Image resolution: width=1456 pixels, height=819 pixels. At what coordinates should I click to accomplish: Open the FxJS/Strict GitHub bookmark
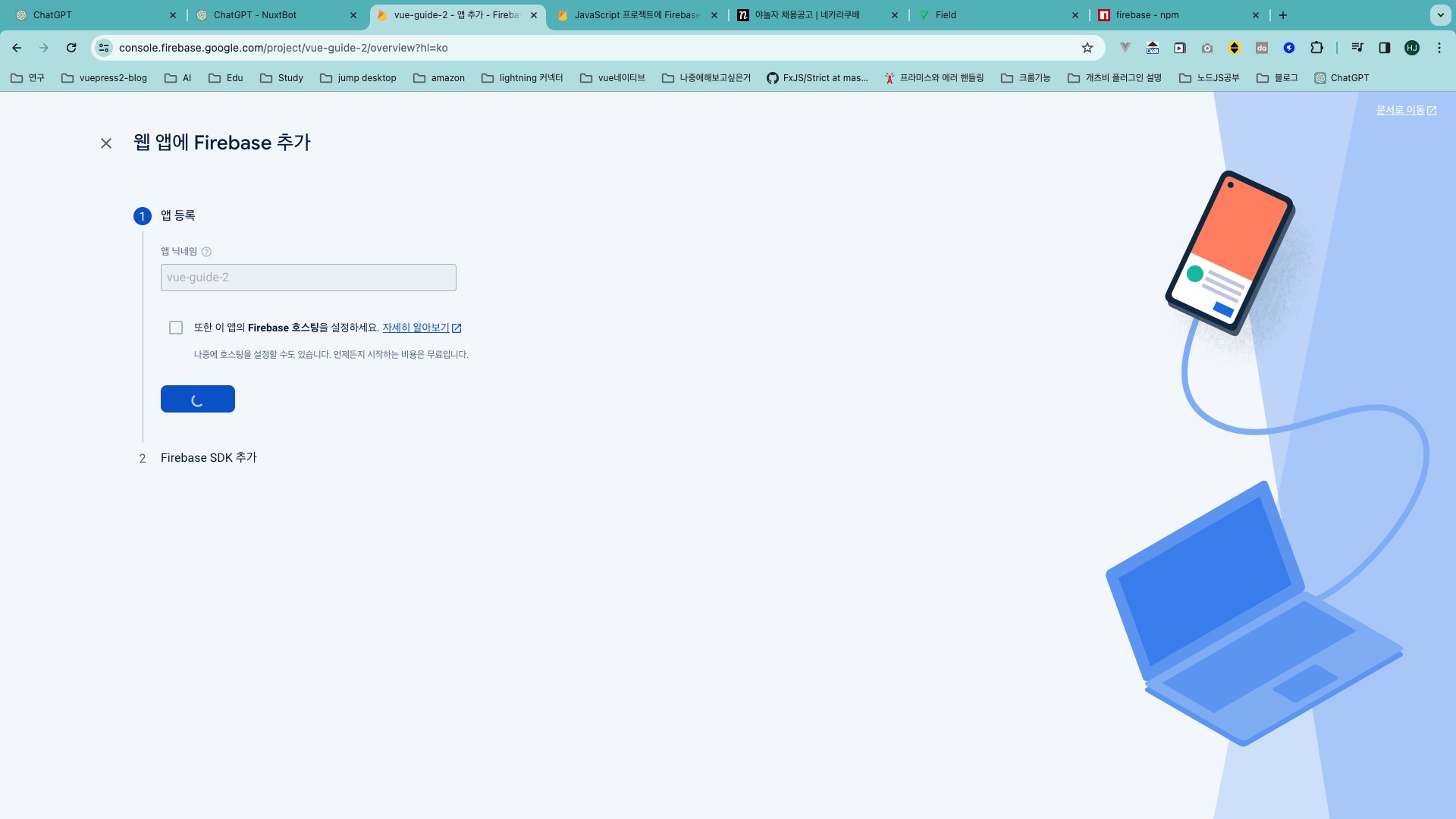click(817, 78)
